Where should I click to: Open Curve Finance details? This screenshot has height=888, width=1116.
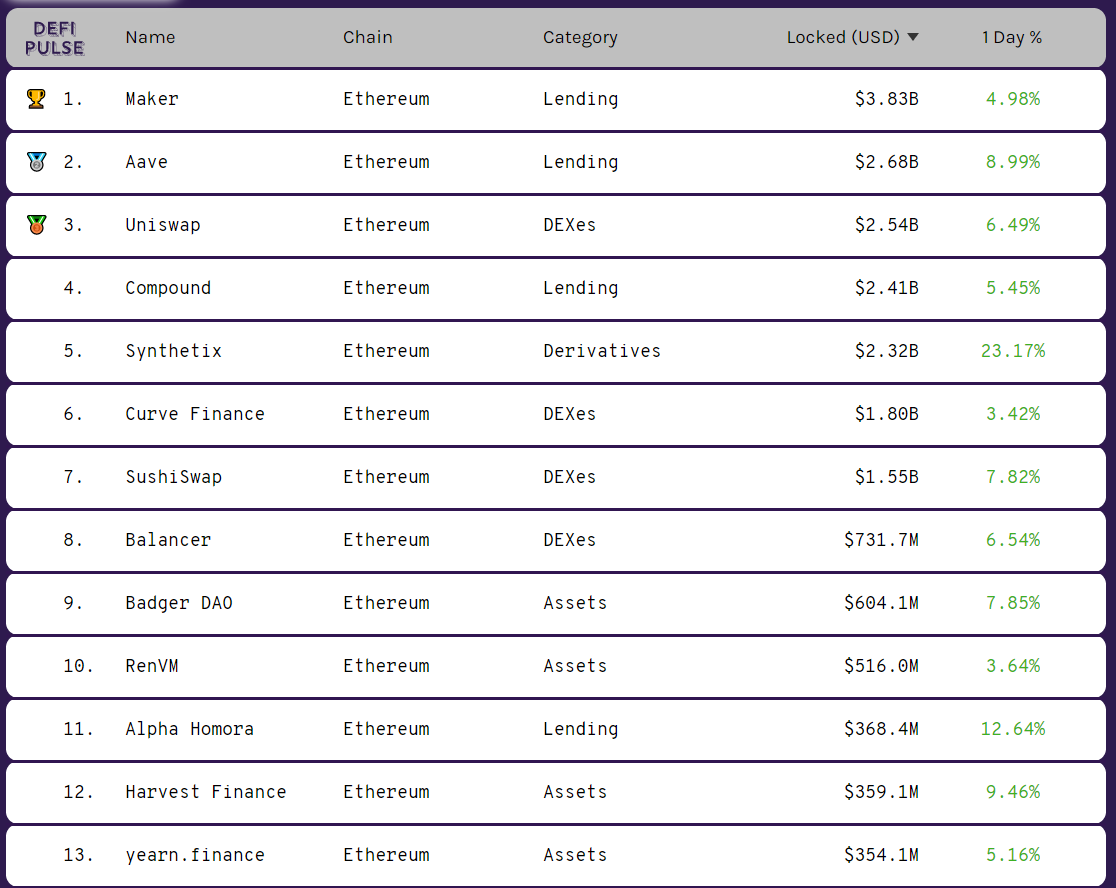coord(195,414)
